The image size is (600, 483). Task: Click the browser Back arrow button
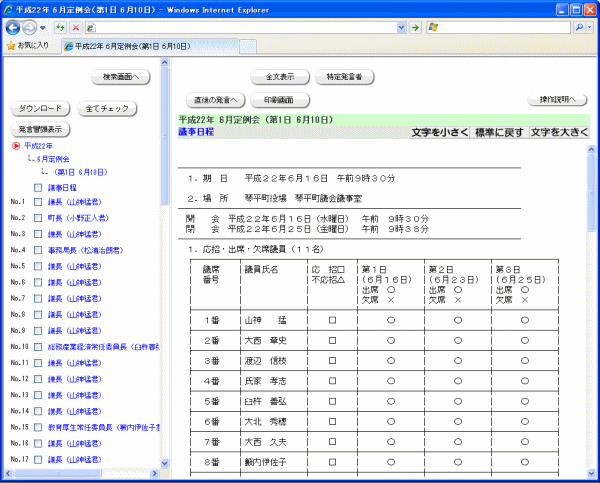point(13,28)
